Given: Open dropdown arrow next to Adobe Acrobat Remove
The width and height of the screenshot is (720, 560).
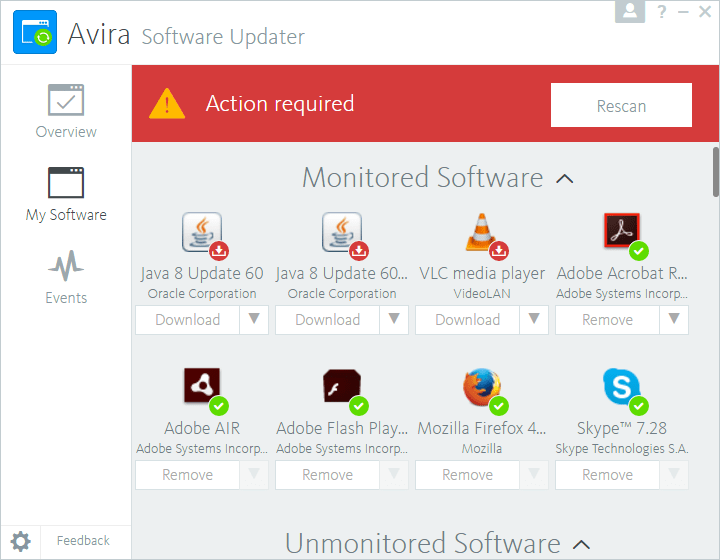Looking at the screenshot, I should click(x=674, y=320).
